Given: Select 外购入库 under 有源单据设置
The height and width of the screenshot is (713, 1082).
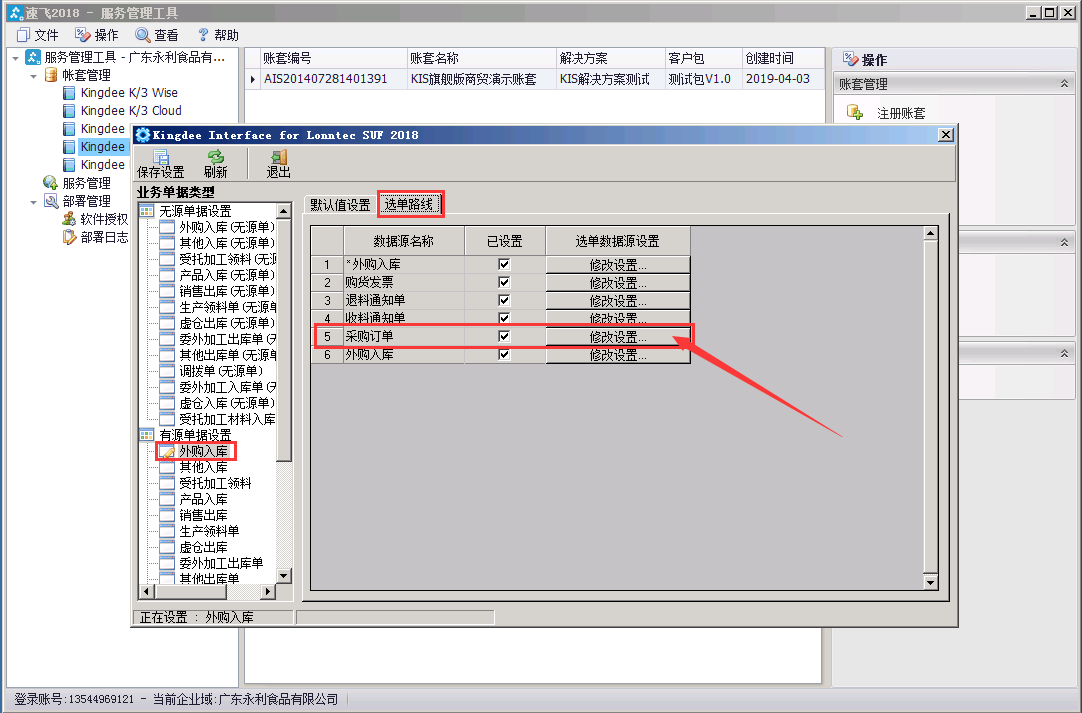Looking at the screenshot, I should pos(203,451).
